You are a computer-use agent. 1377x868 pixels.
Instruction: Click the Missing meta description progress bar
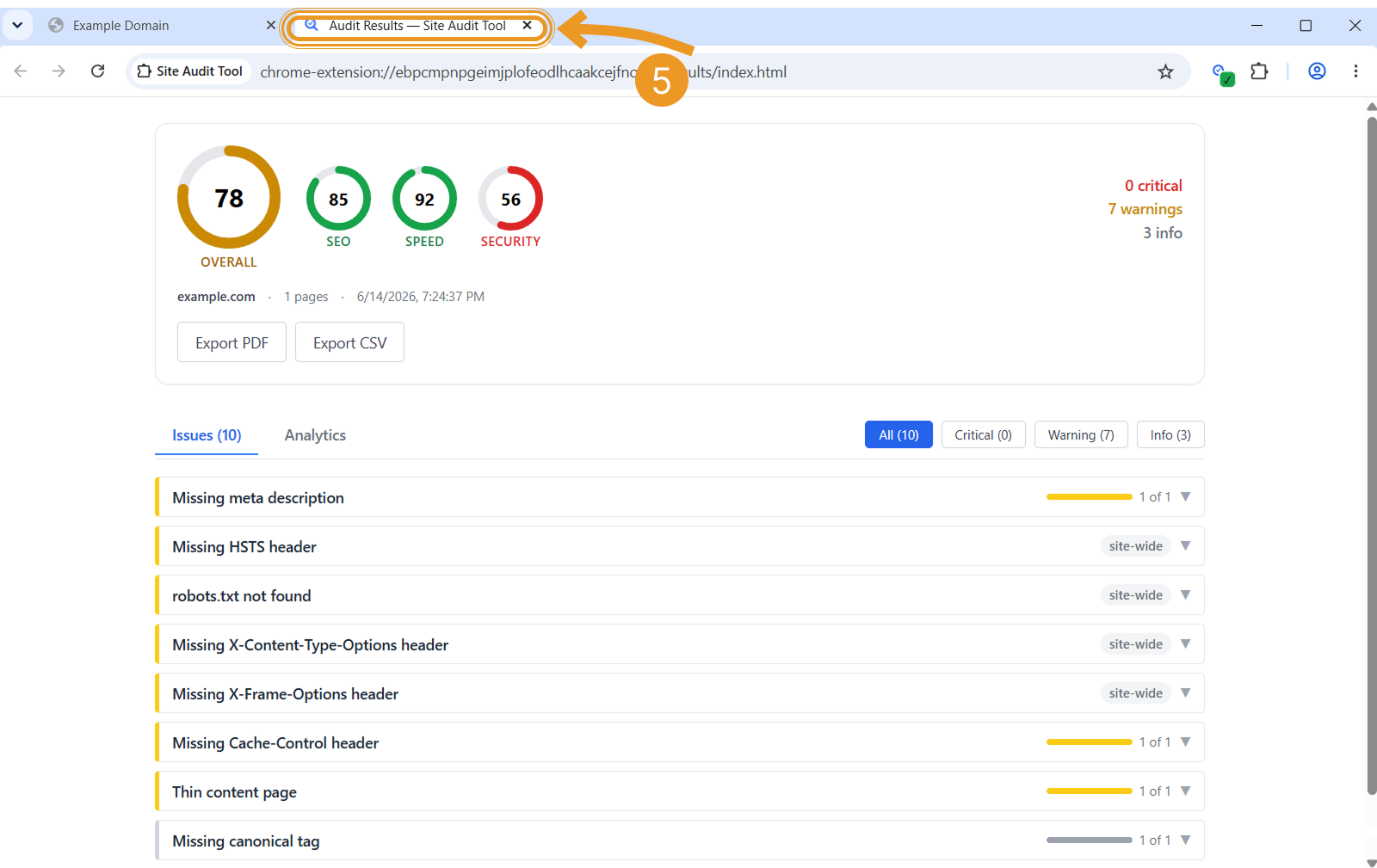pos(1089,497)
